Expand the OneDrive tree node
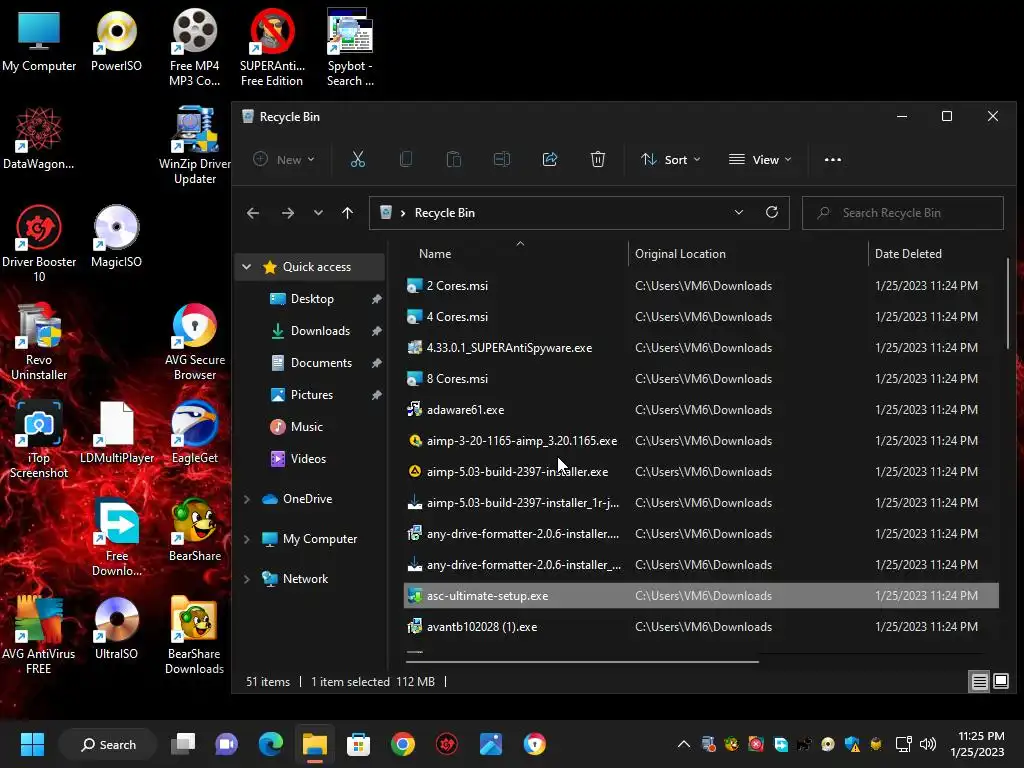The width and height of the screenshot is (1024, 768). (x=246, y=499)
